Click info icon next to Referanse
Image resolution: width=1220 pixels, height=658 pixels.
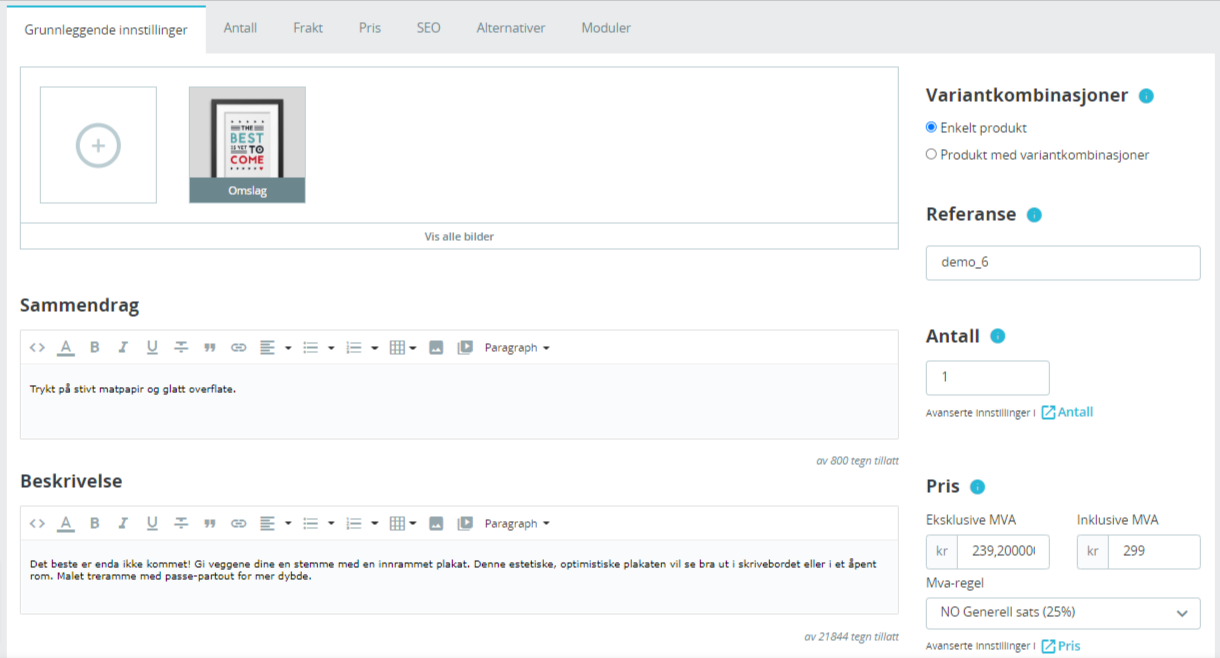(1034, 215)
